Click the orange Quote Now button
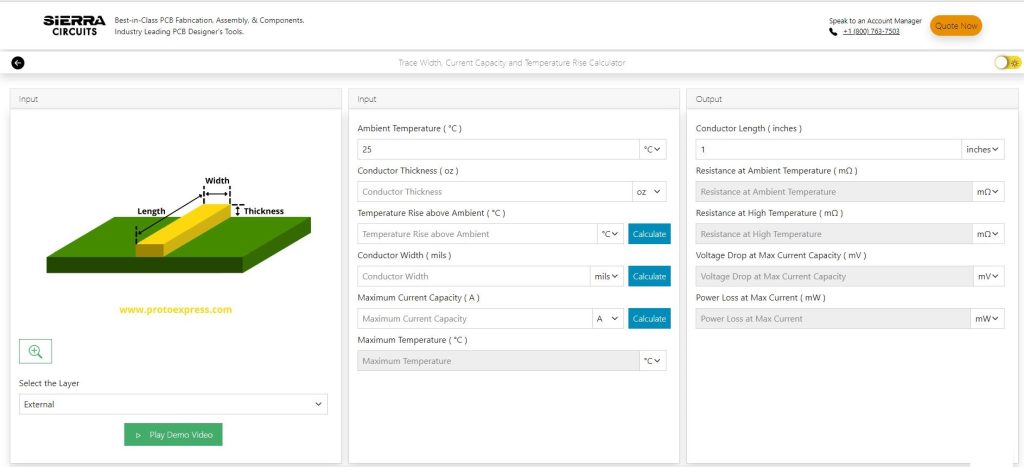Image resolution: width=1024 pixels, height=467 pixels. pos(956,26)
